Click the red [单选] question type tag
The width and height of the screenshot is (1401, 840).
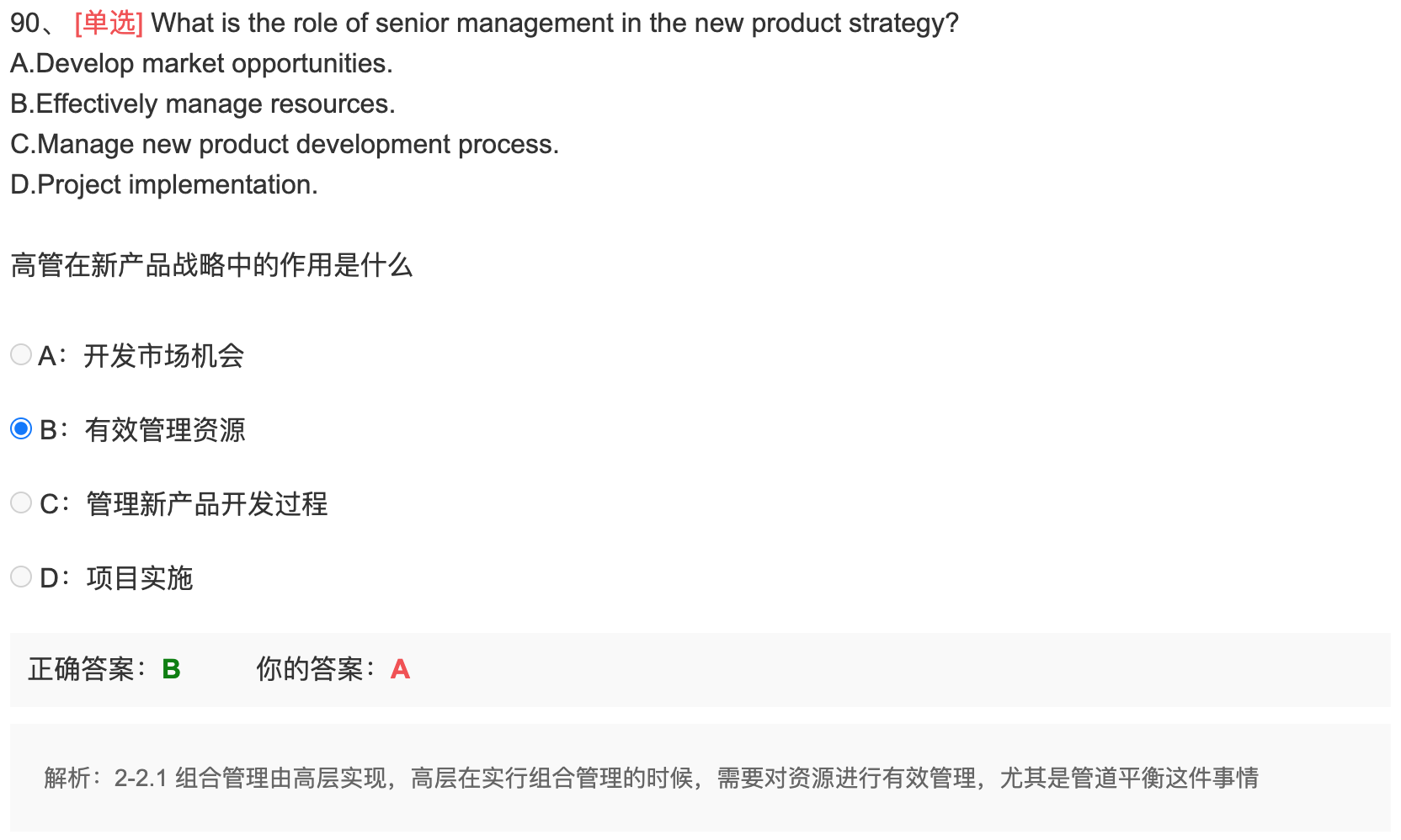[x=109, y=23]
